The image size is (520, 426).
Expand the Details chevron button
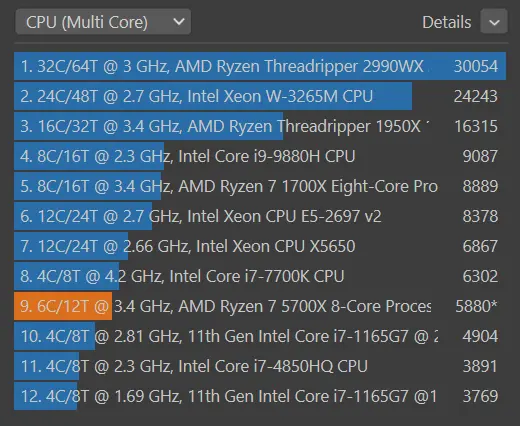(x=494, y=22)
